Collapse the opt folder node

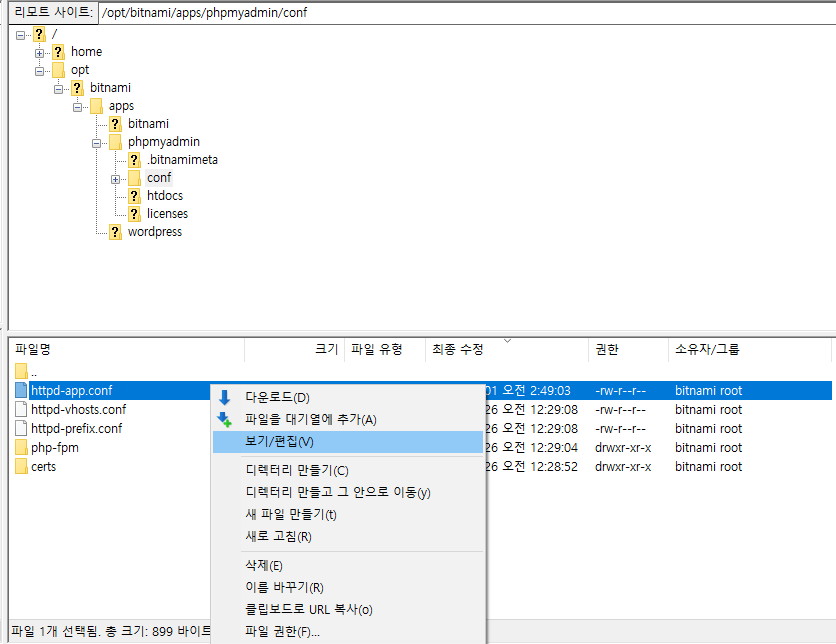pos(39,71)
